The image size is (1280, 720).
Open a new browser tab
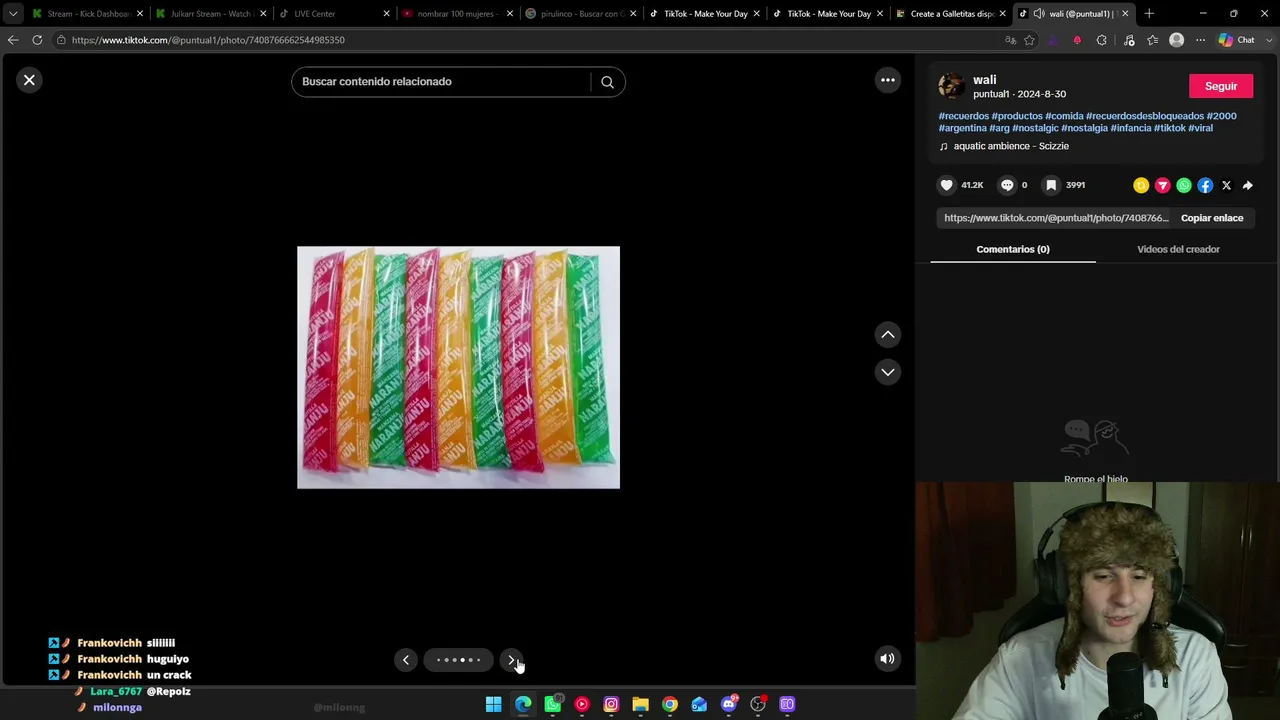tap(1149, 14)
